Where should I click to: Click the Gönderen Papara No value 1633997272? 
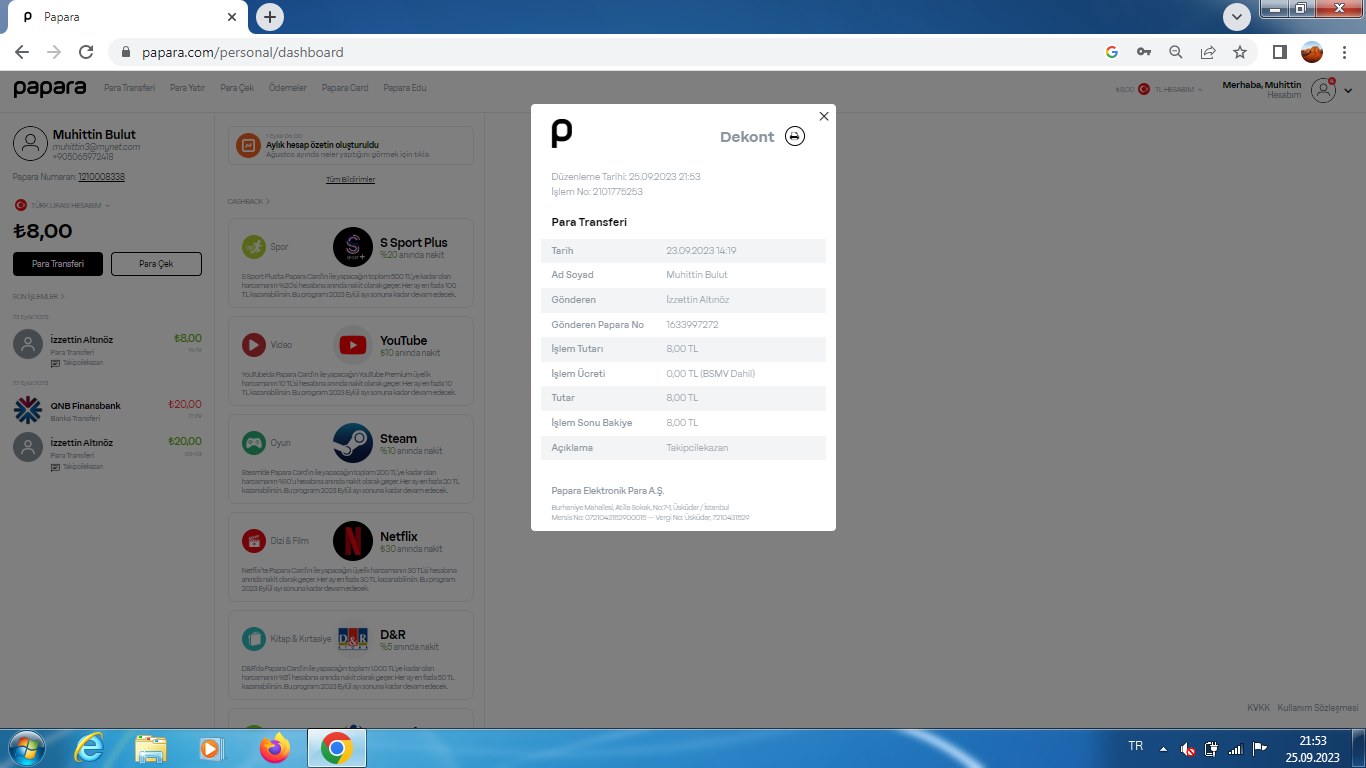(x=692, y=324)
